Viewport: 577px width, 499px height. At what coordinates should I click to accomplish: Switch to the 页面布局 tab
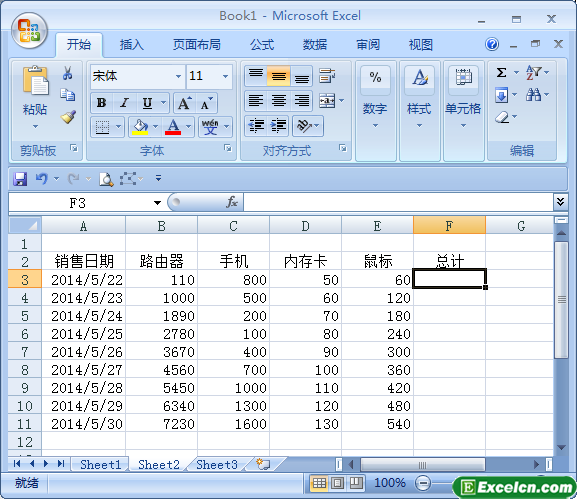(x=197, y=45)
